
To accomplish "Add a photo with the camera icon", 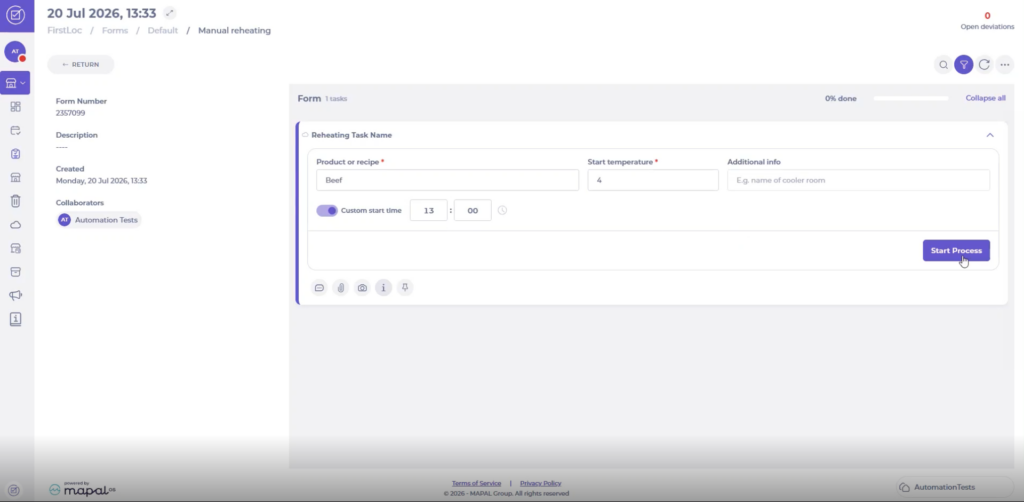I will pos(362,287).
